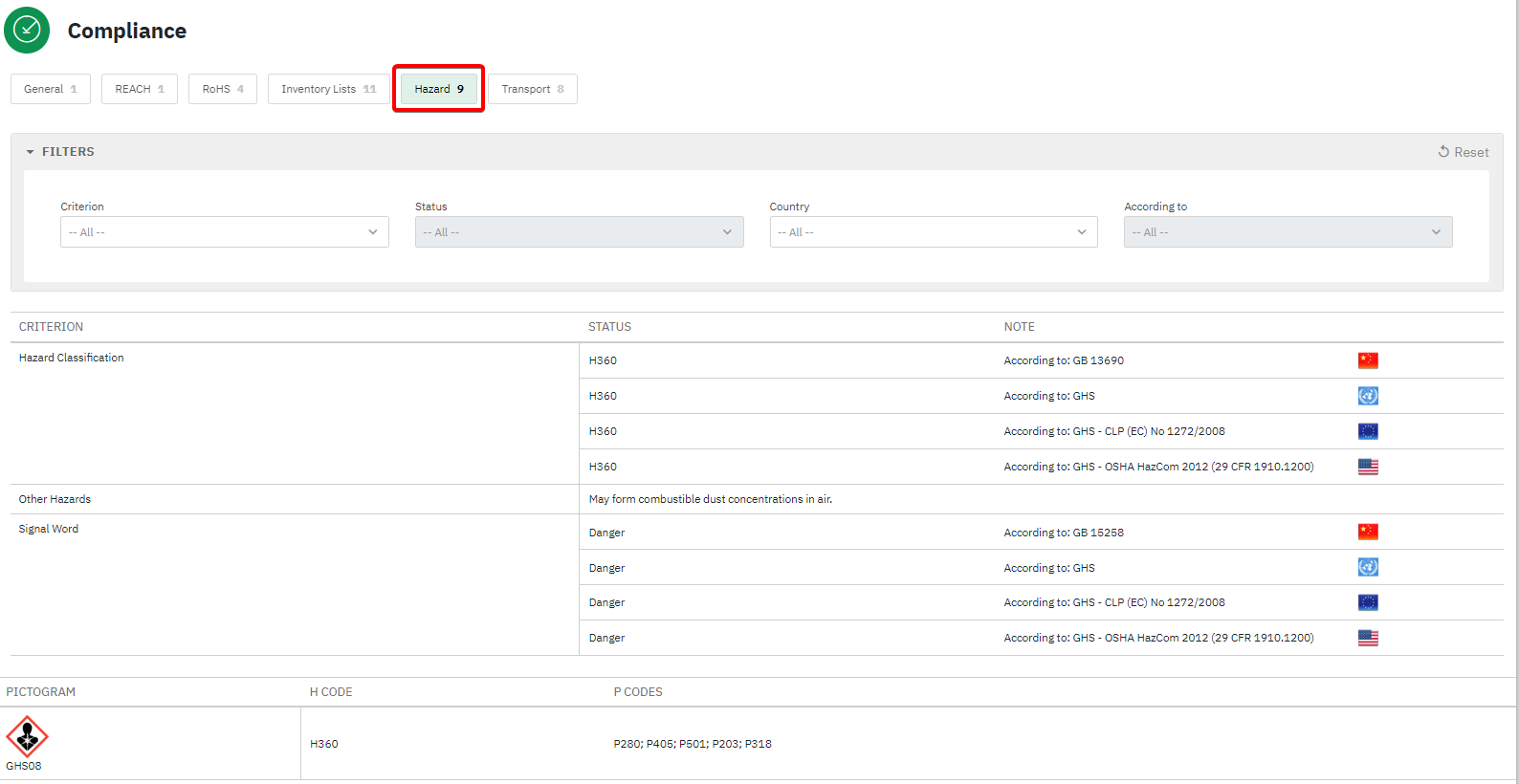Screen dimensions: 1519x784
Task: Reset all filters
Action: click(x=1464, y=152)
